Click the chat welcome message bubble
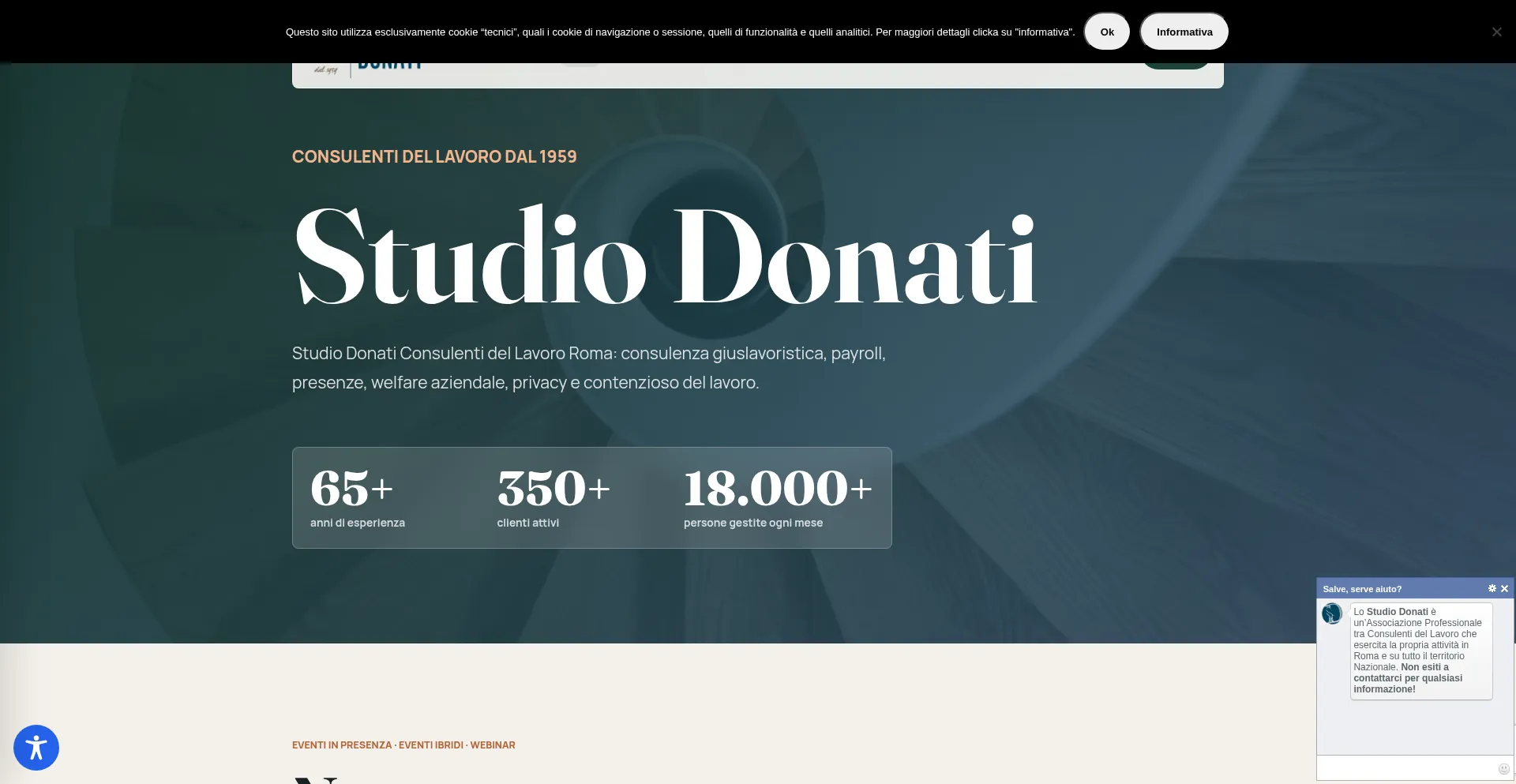The image size is (1516, 784). coord(1421,651)
